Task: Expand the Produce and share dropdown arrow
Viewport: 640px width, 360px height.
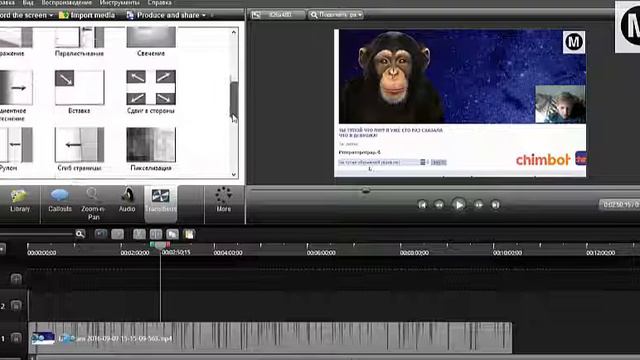Action: [204, 16]
